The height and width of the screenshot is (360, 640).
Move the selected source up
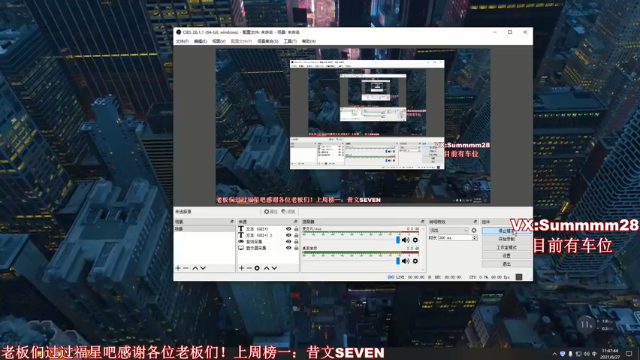tap(266, 268)
